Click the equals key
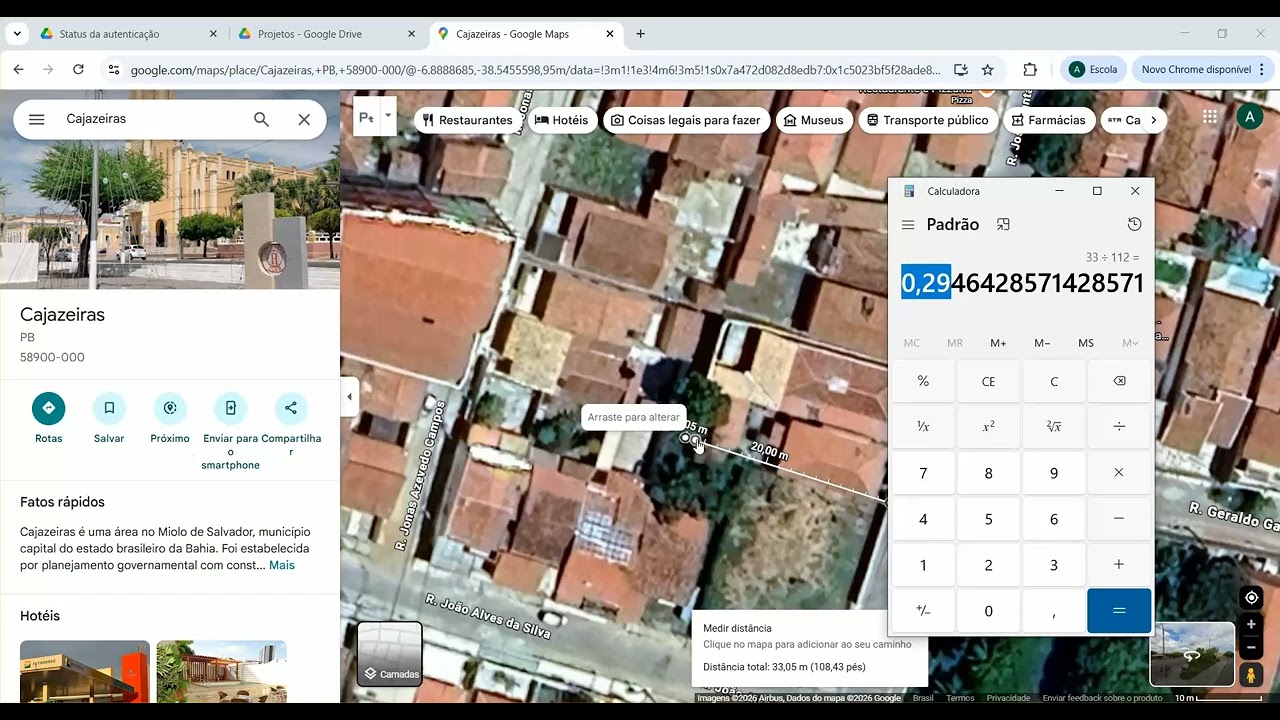The width and height of the screenshot is (1280, 720). [1119, 611]
